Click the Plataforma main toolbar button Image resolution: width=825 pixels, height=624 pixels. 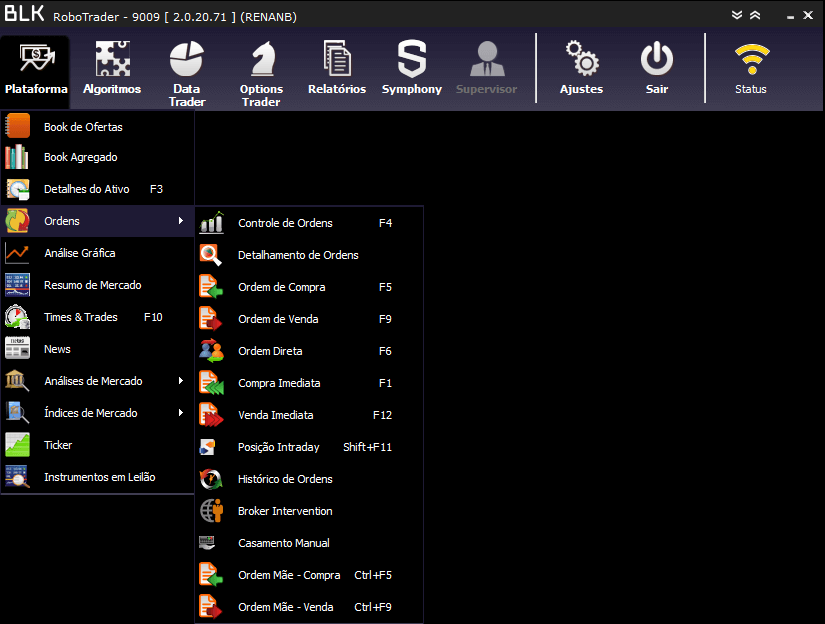[36, 68]
